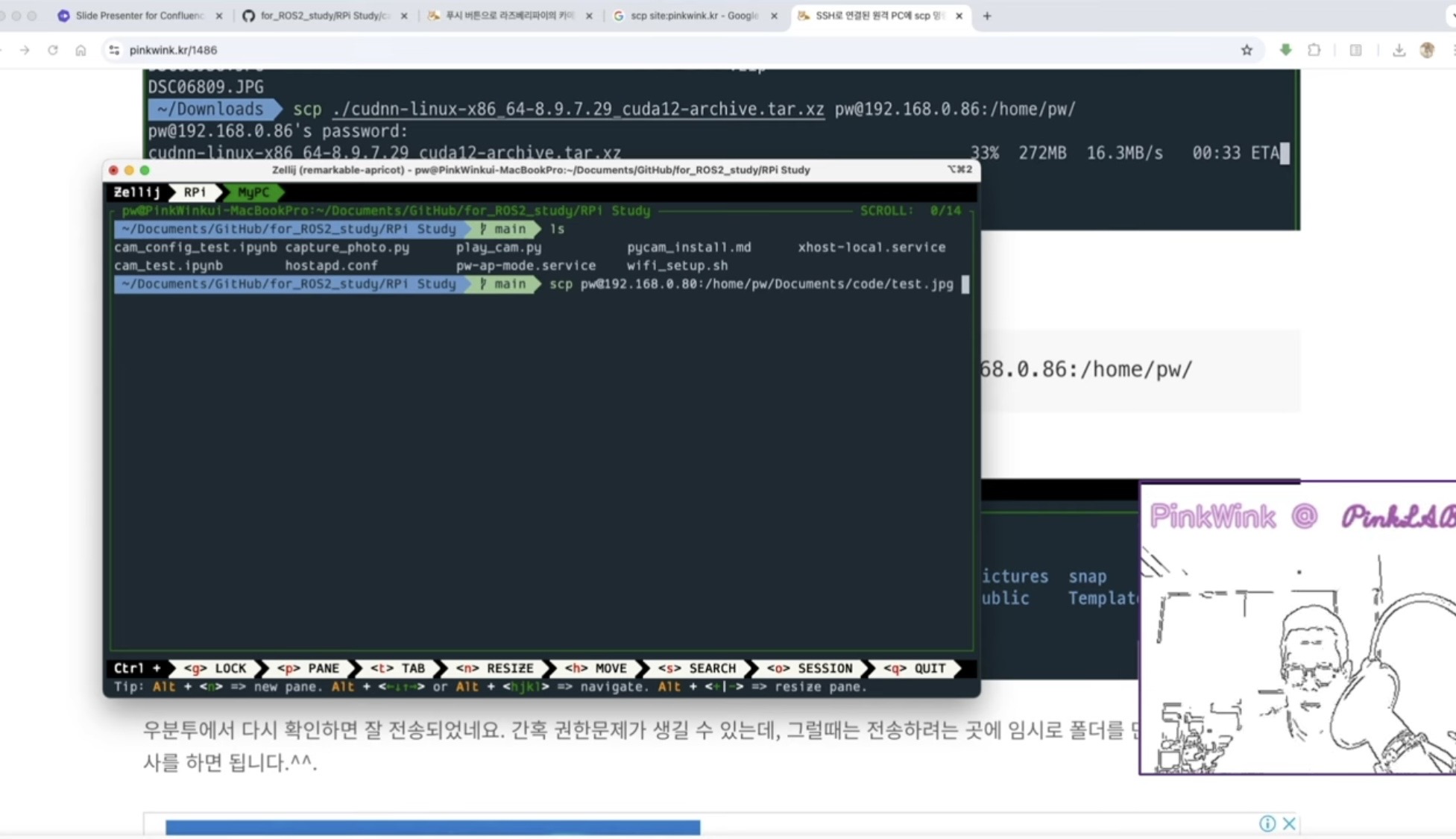Image resolution: width=1456 pixels, height=839 pixels.
Task: Switch to the scp site:pinkwink.kr Google tab
Action: 693,16
